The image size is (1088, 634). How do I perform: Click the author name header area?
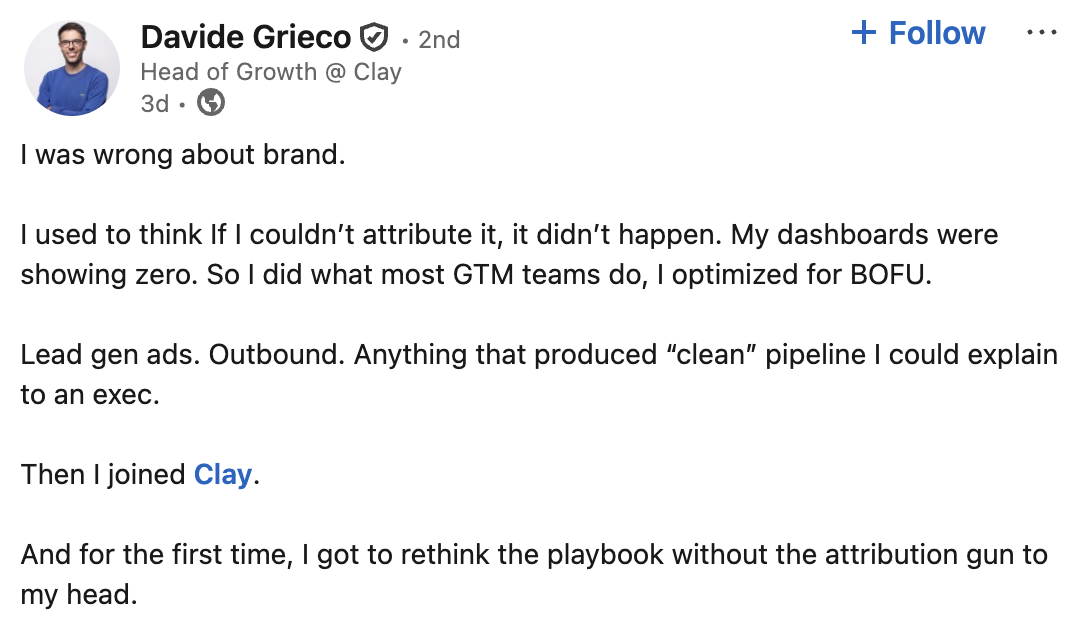246,36
